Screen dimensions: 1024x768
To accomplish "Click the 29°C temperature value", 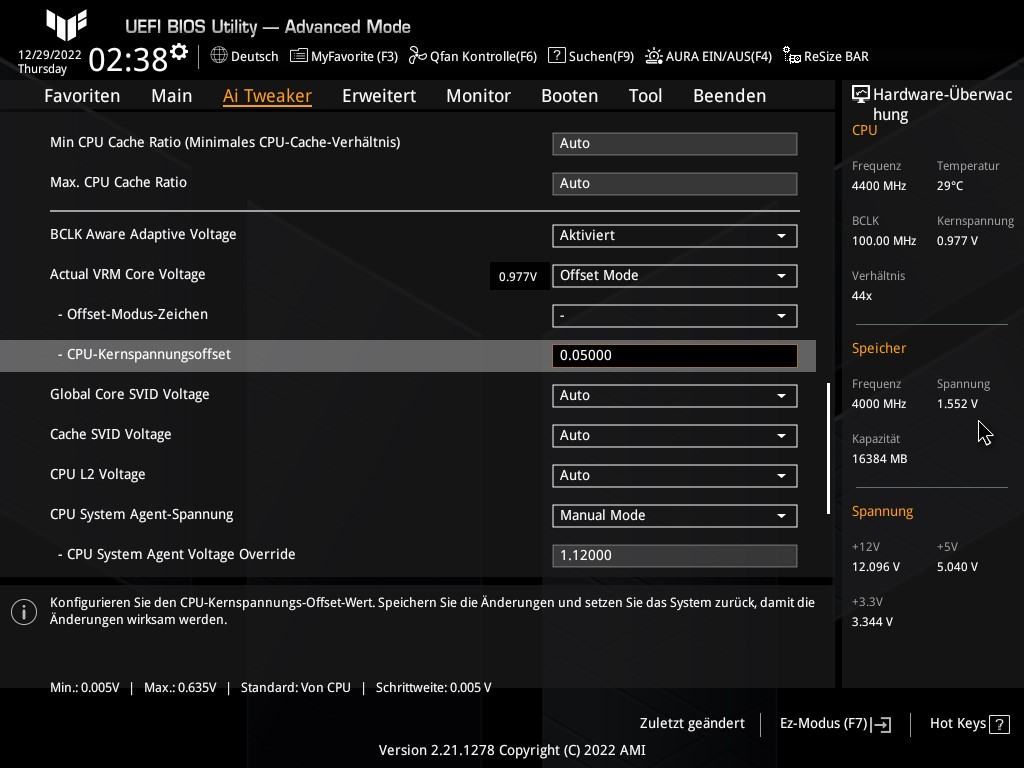I will [950, 186].
